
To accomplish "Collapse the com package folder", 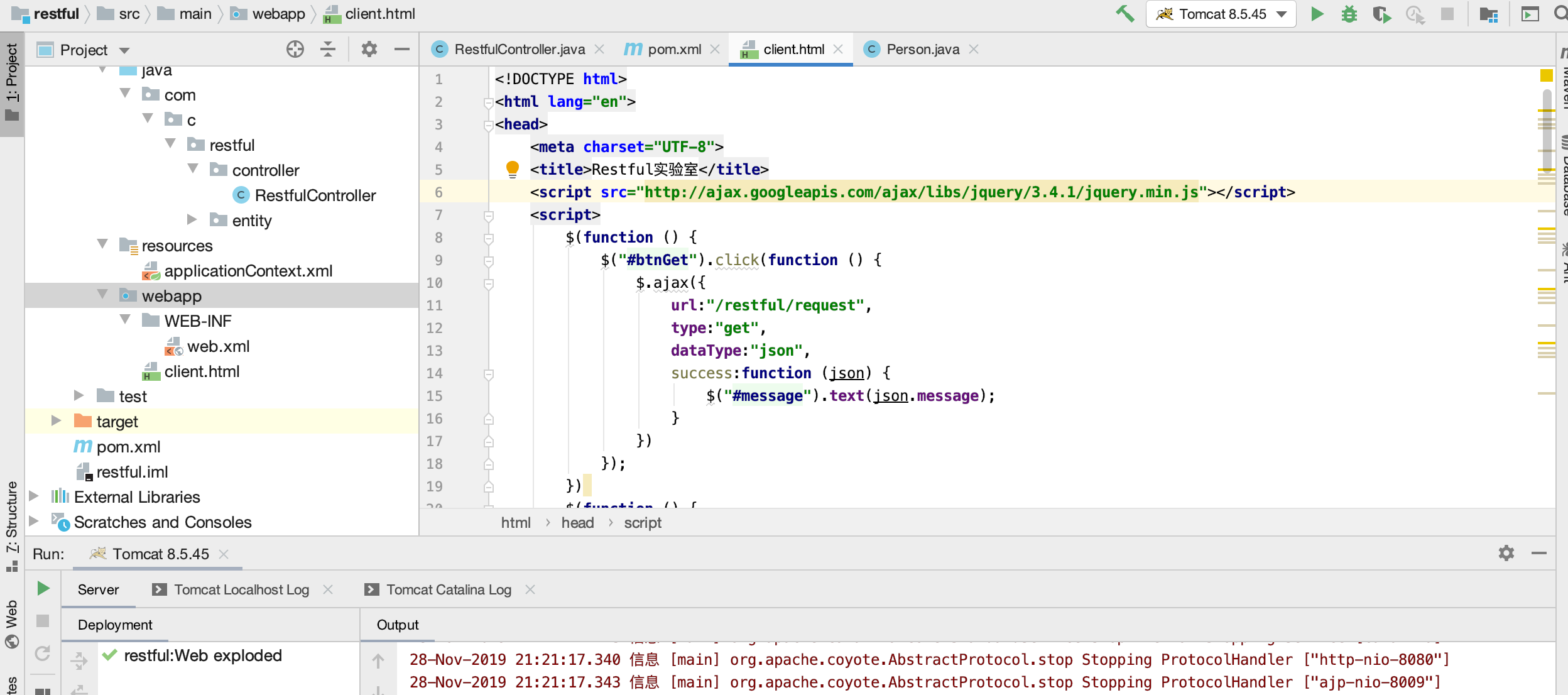I will point(125,94).
